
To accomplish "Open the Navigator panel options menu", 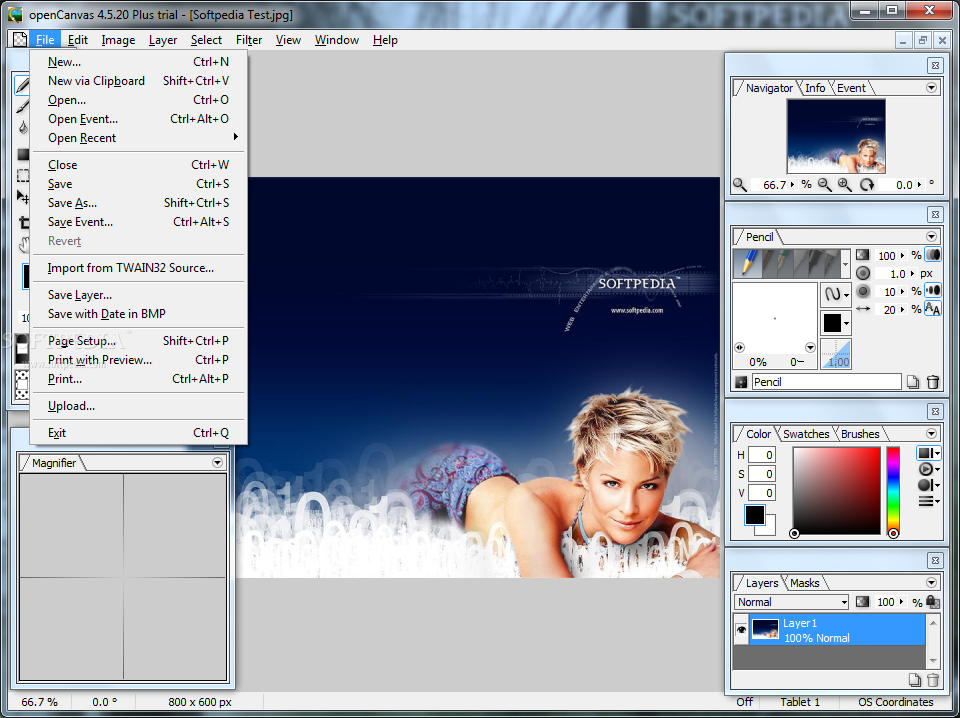I will (x=932, y=88).
